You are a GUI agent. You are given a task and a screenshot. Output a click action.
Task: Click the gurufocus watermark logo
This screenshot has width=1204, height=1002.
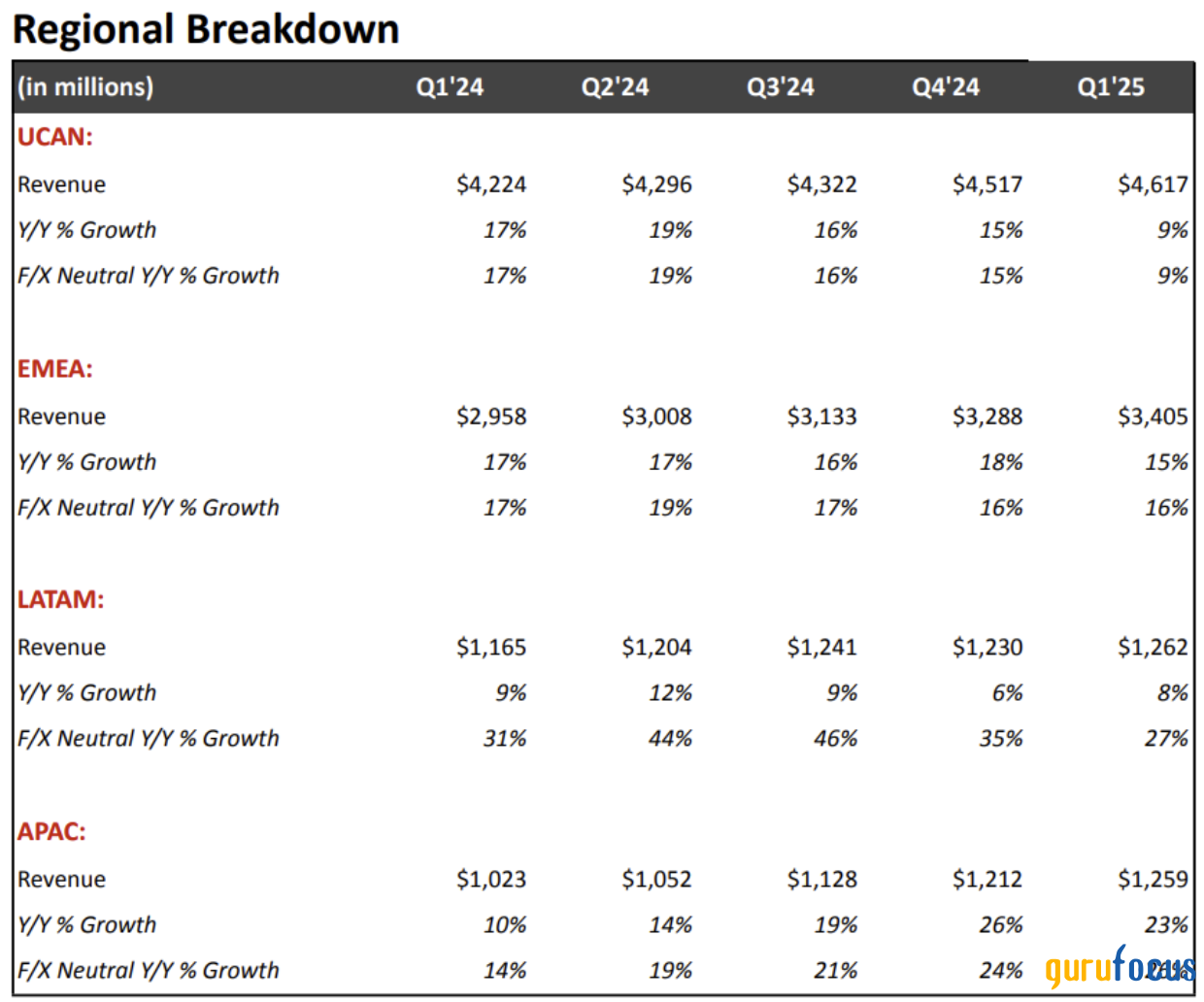[x=1120, y=967]
